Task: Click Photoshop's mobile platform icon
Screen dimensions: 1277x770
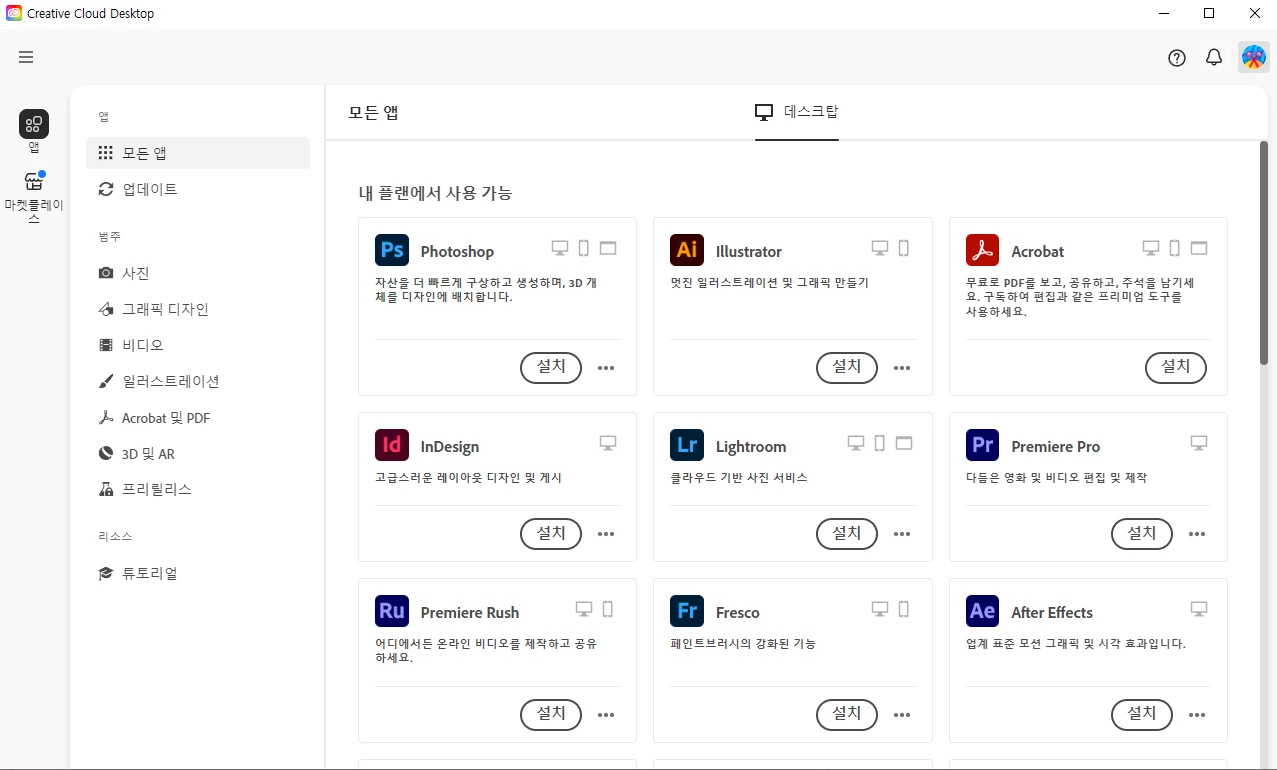Action: [x=584, y=248]
